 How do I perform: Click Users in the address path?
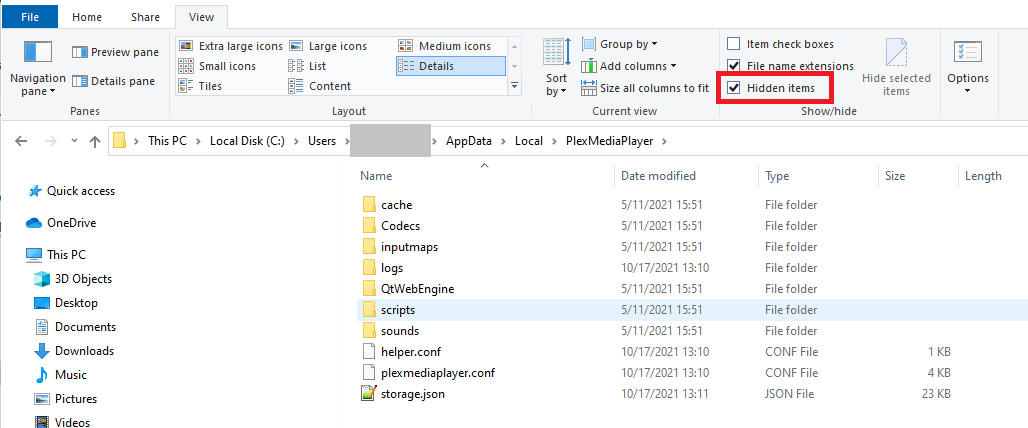click(x=321, y=141)
